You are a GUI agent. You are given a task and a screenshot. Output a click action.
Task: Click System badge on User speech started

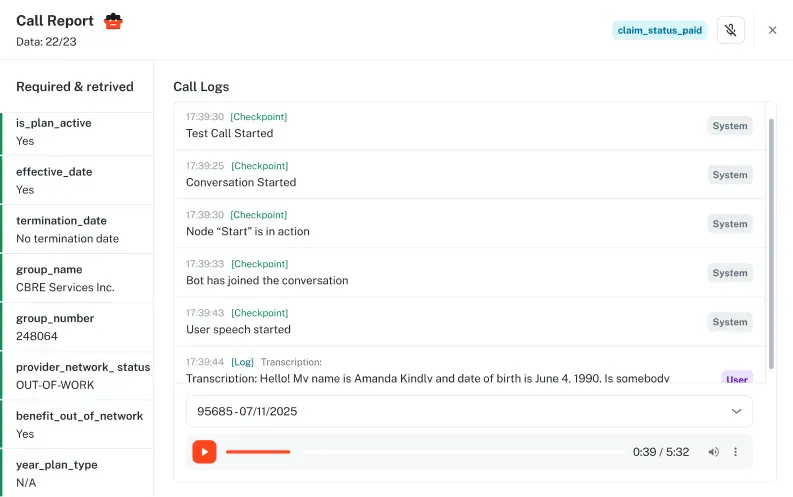coord(730,322)
